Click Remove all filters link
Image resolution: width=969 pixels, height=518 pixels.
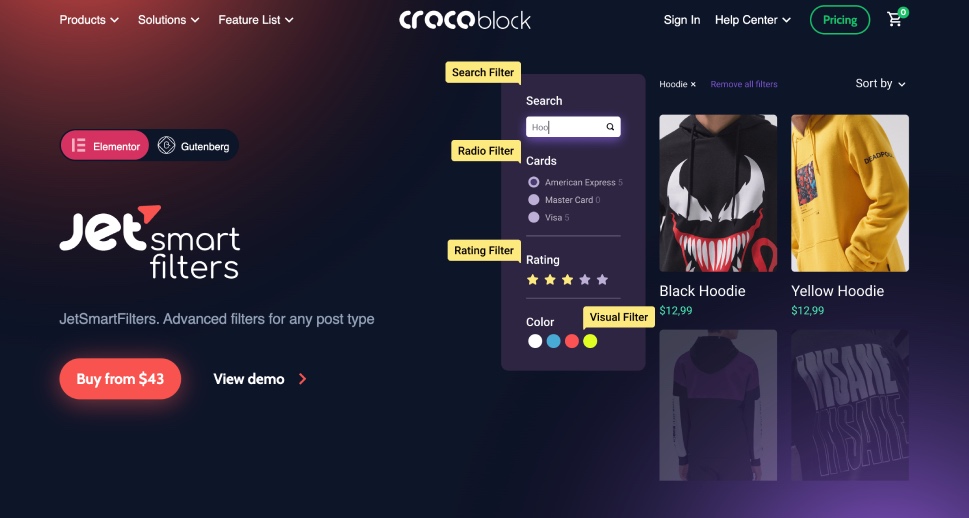point(744,84)
